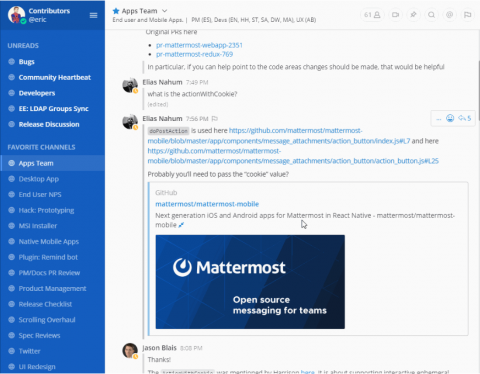Image resolution: width=480 pixels, height=374 pixels.
Task: Click the UNREADS section heading
Action: [23, 46]
